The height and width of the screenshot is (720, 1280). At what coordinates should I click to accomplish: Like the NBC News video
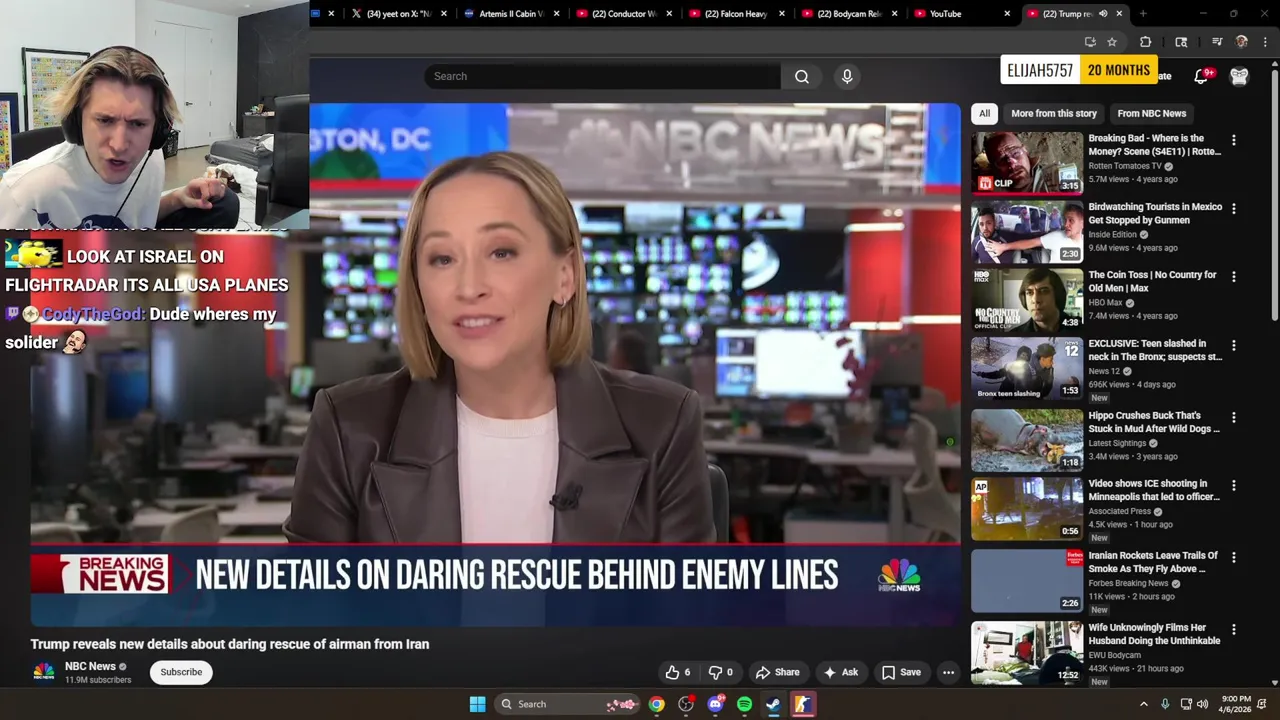click(x=677, y=672)
